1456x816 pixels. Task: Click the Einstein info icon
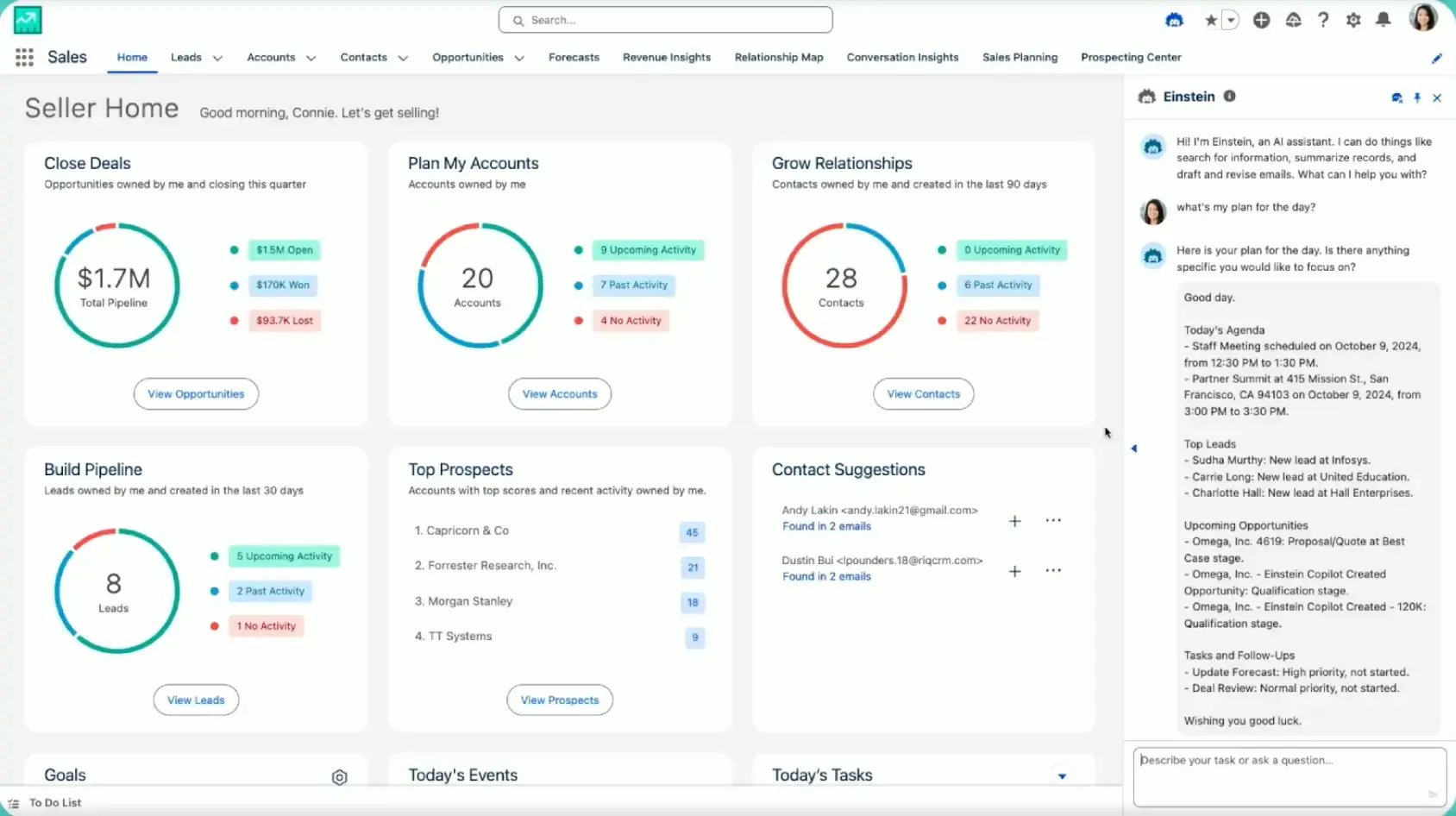click(x=1229, y=97)
